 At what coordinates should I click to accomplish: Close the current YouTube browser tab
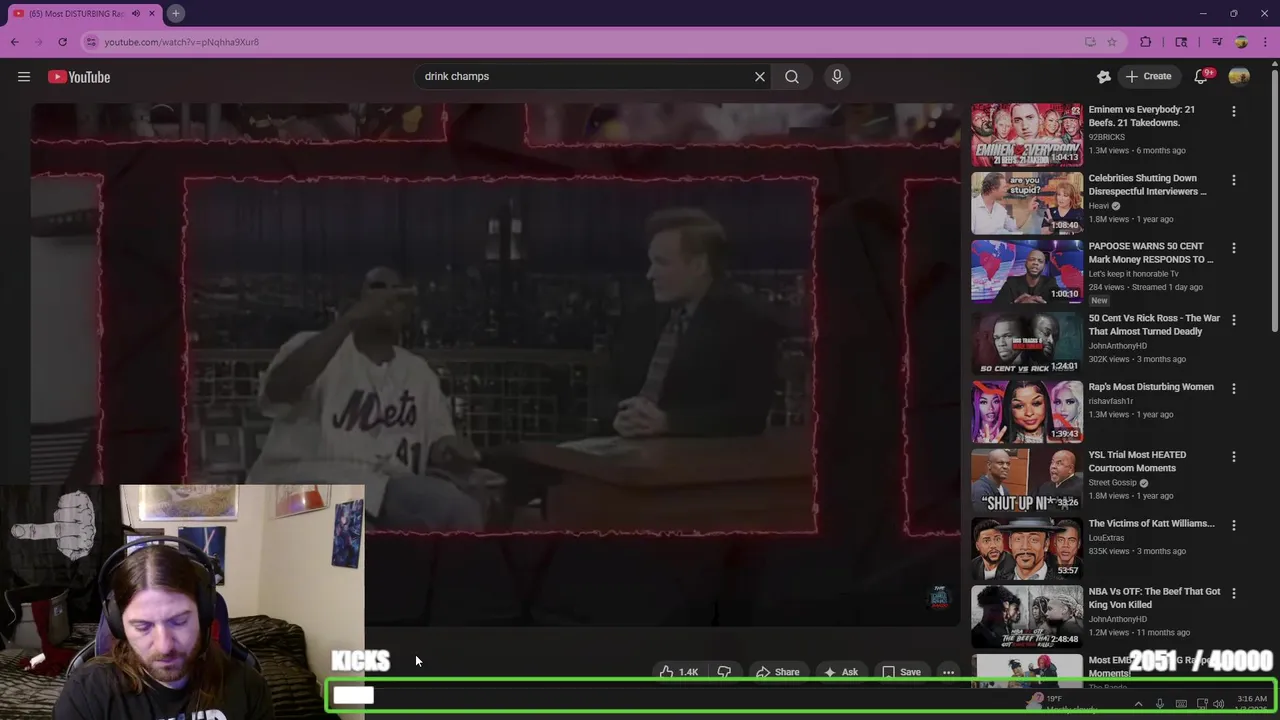tap(151, 13)
